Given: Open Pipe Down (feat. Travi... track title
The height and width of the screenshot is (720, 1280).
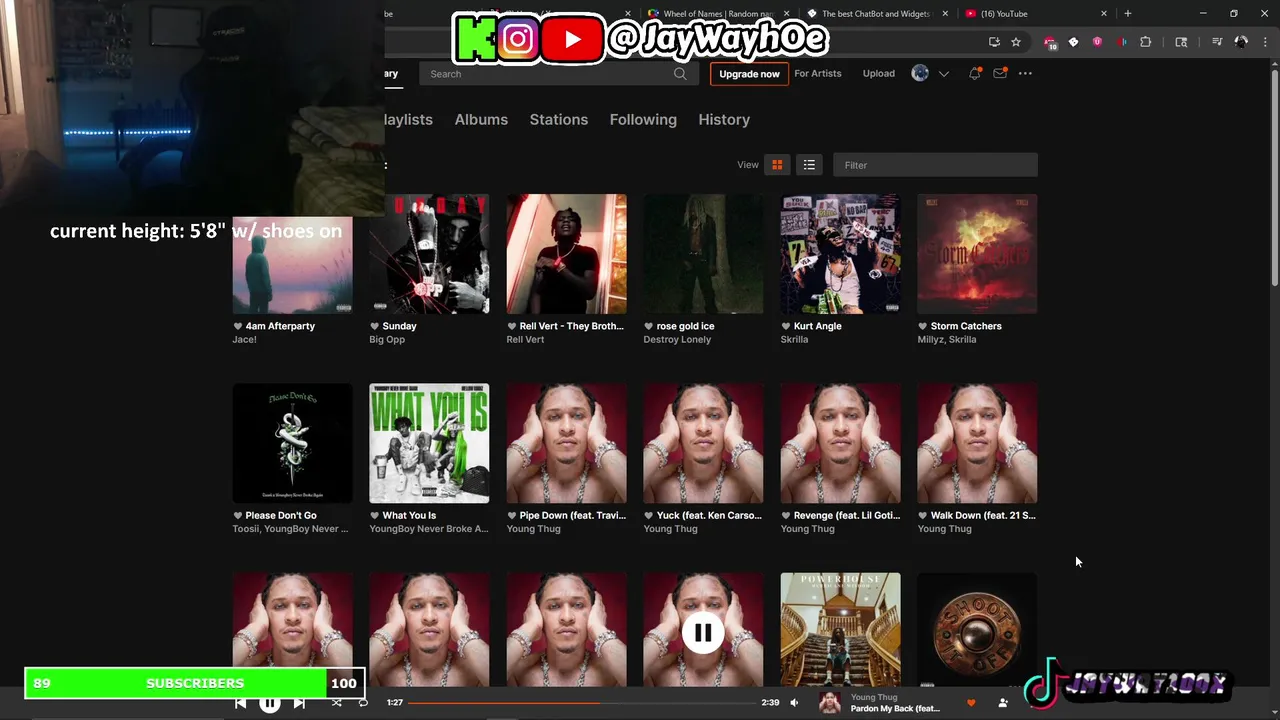Looking at the screenshot, I should pyautogui.click(x=573, y=516).
